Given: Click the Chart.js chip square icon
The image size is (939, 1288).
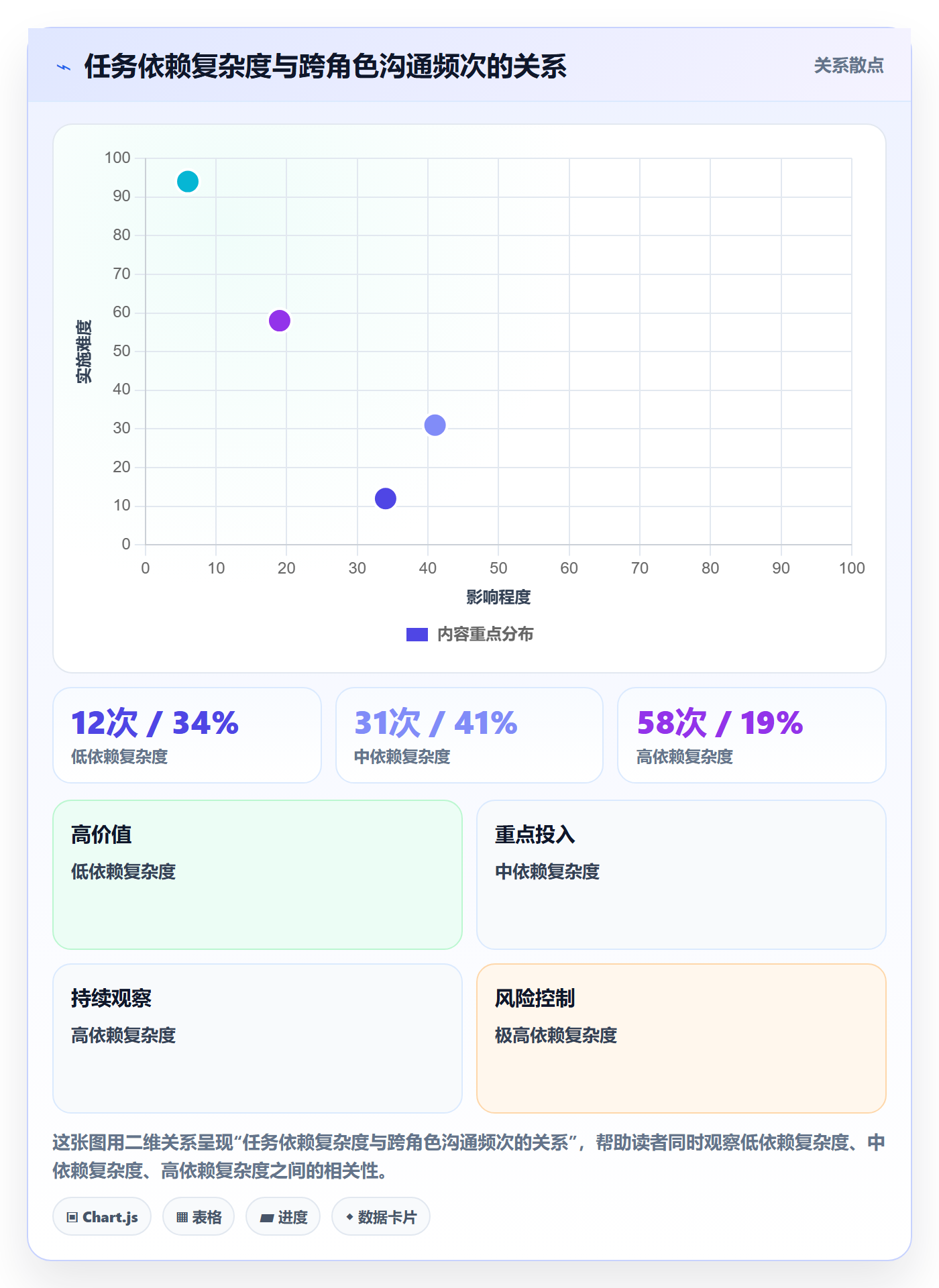Looking at the screenshot, I should (72, 1218).
